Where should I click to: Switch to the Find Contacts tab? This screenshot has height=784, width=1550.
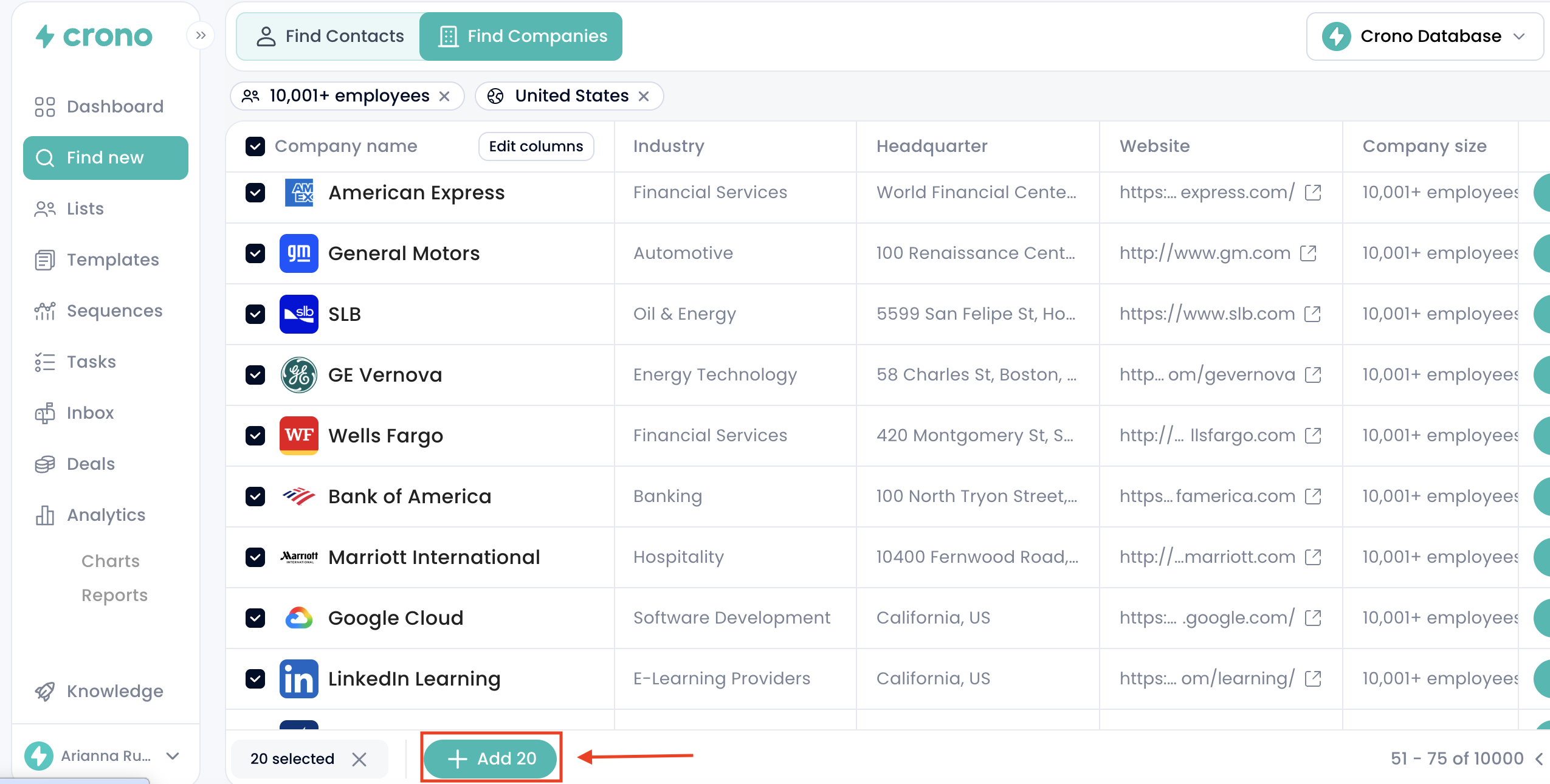tap(329, 36)
